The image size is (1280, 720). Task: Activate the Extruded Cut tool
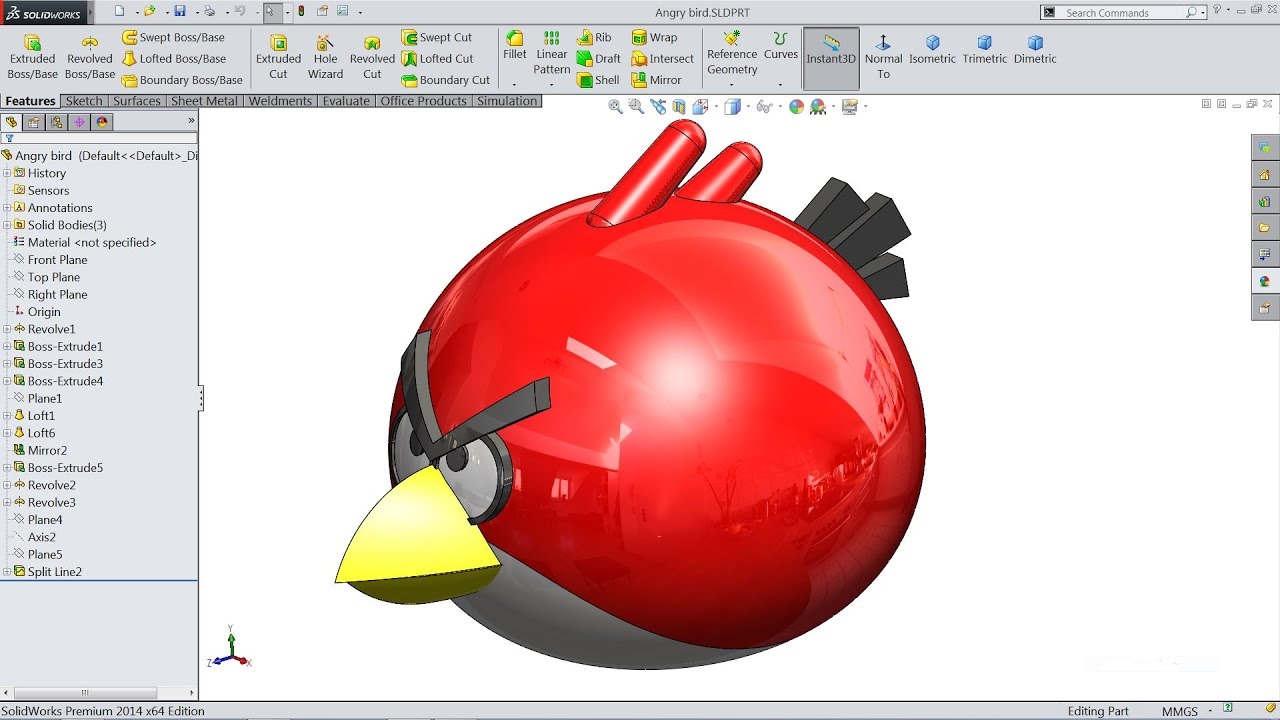point(278,57)
